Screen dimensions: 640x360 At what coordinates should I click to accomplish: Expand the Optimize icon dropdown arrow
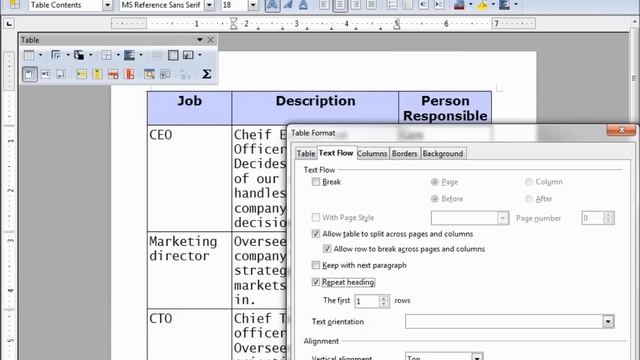tap(200, 55)
